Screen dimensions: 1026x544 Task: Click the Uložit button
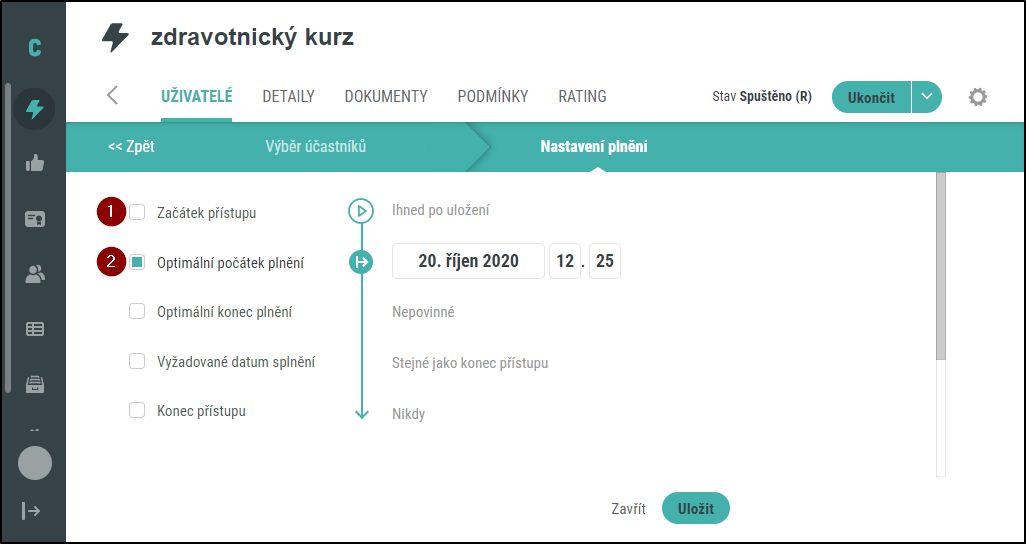point(695,508)
